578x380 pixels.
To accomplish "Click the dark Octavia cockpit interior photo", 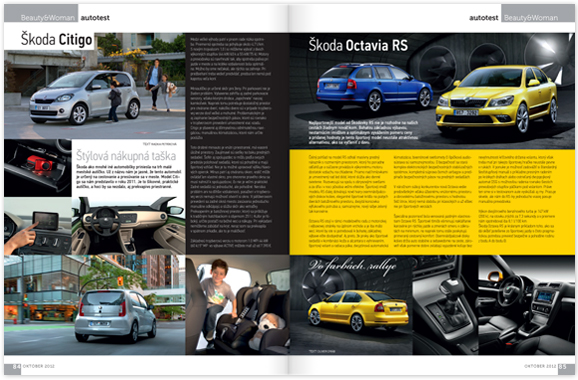I will 526,305.
